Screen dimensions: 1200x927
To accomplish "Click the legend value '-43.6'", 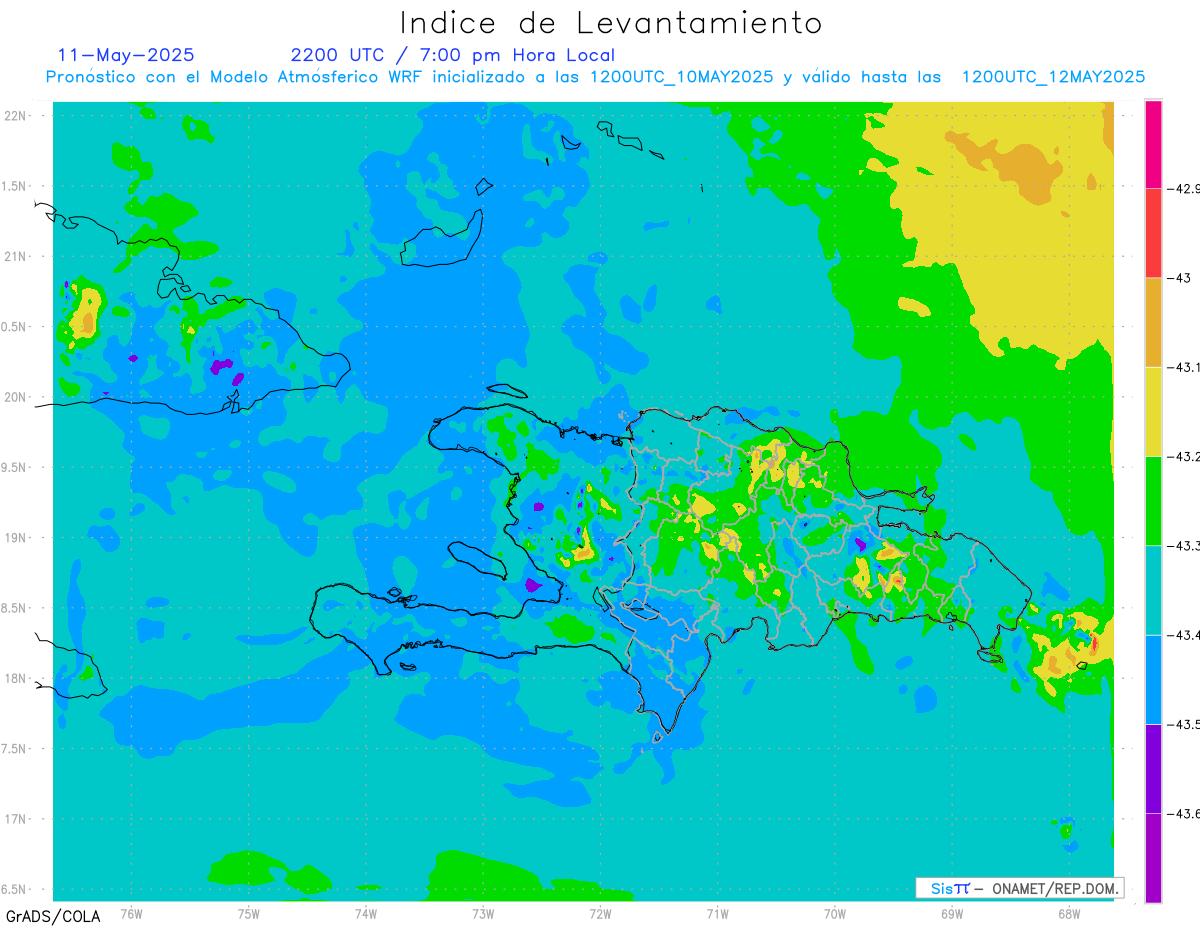I will (x=1182, y=813).
